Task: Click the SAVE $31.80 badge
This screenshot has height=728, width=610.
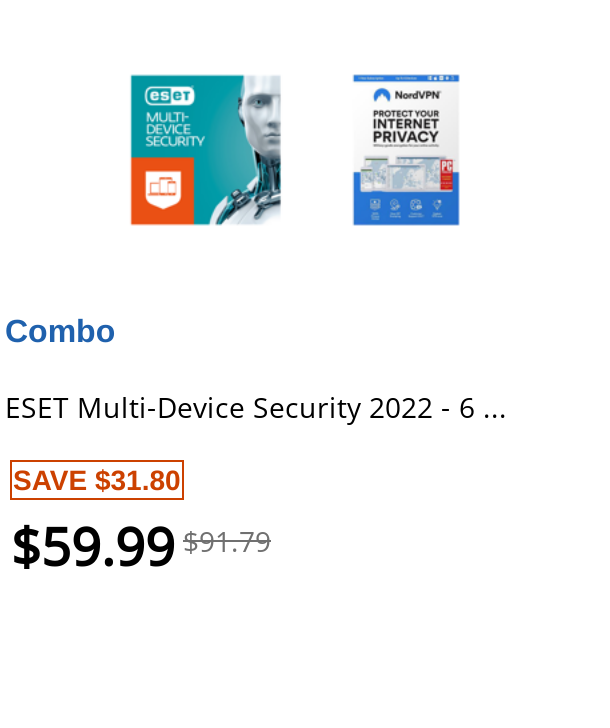Action: [x=97, y=480]
